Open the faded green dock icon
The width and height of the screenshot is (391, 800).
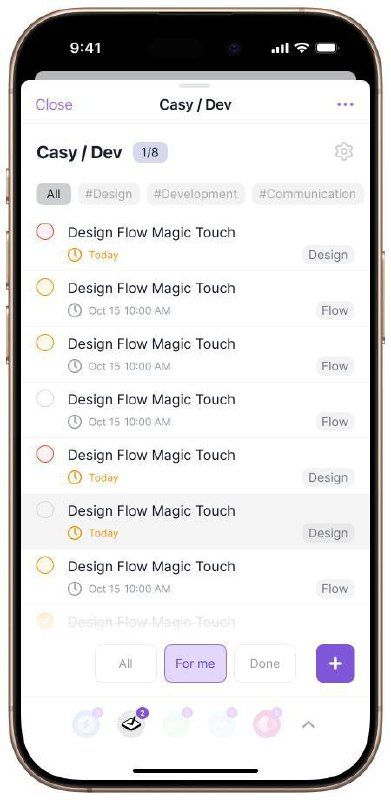177,723
